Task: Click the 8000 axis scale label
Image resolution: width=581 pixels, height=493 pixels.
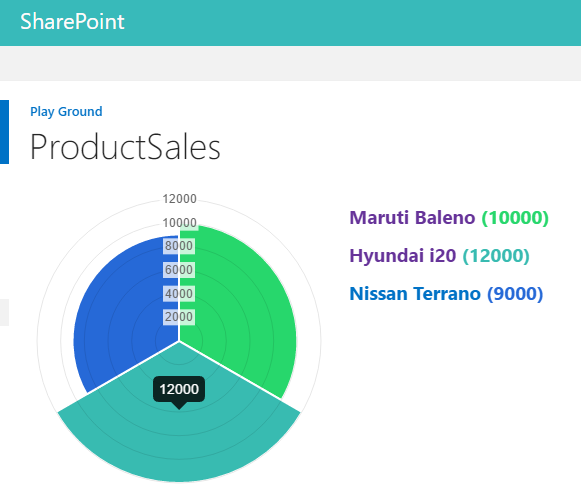Action: [x=179, y=246]
